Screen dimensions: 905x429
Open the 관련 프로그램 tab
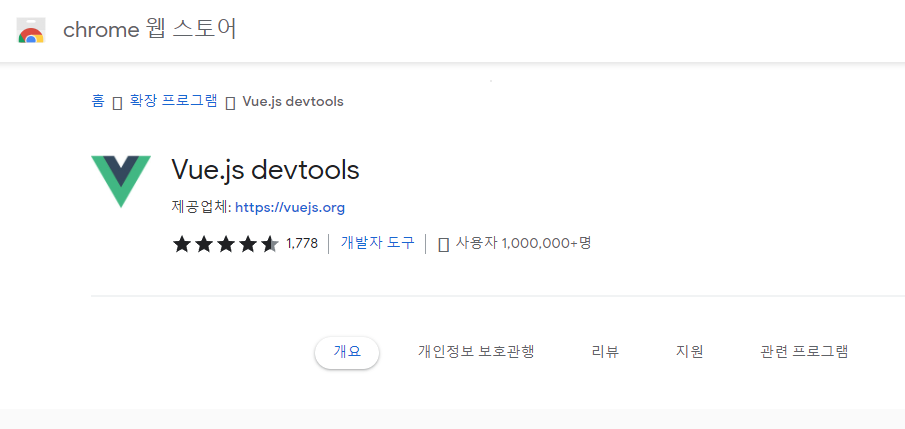point(804,352)
